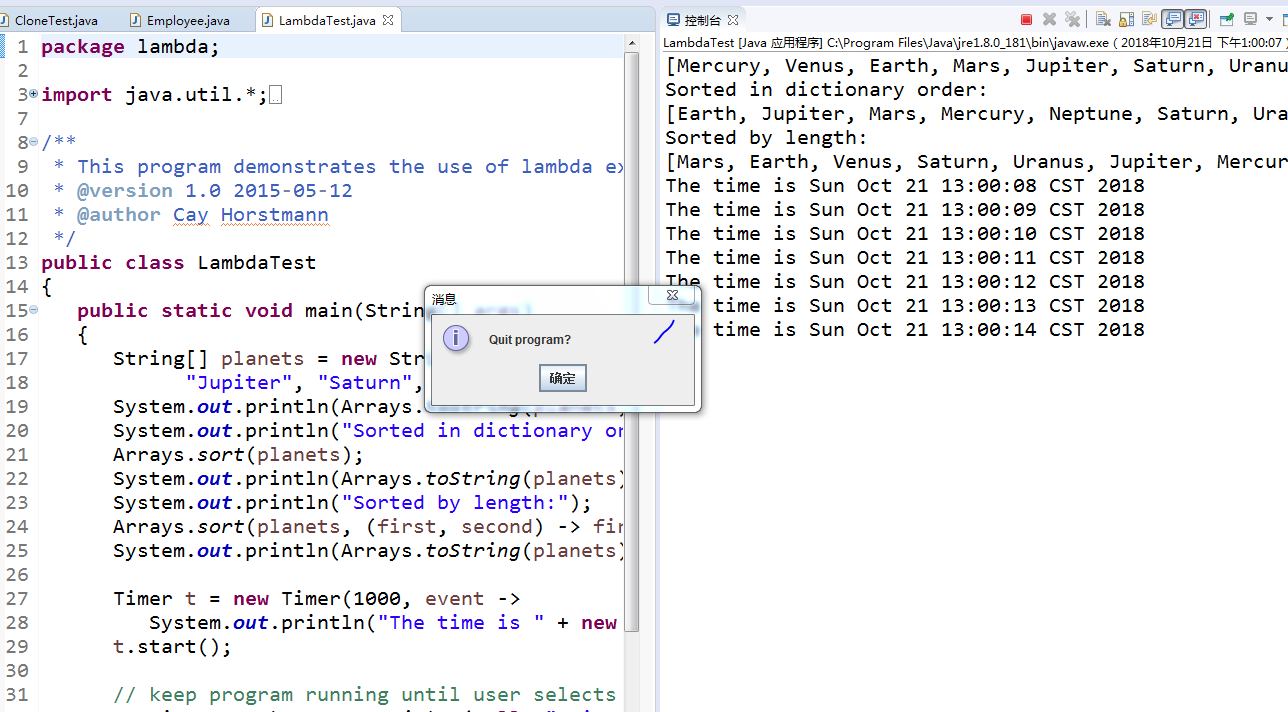Click console output starting "[Earth, Jupiter, Mars"
Screen dimensions: 1288x712
pos(976,113)
